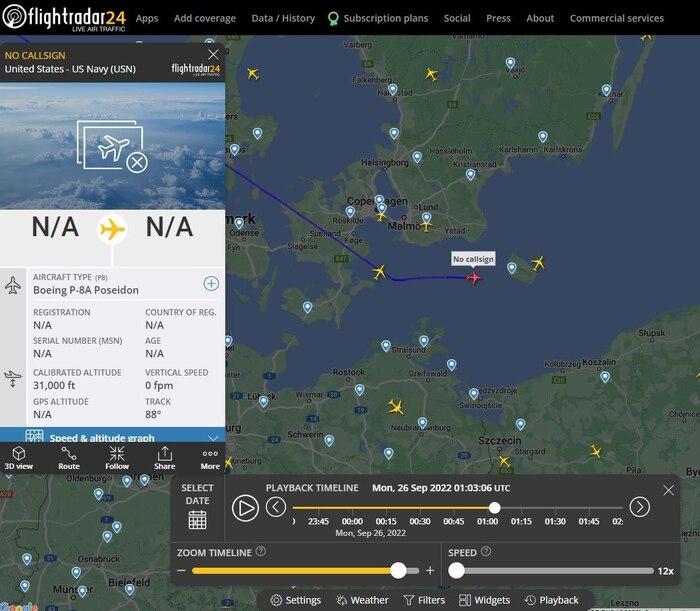Viewport: 700px width, 611px height.
Task: Click the yellow plane icon between N/A airports
Action: tap(112, 229)
